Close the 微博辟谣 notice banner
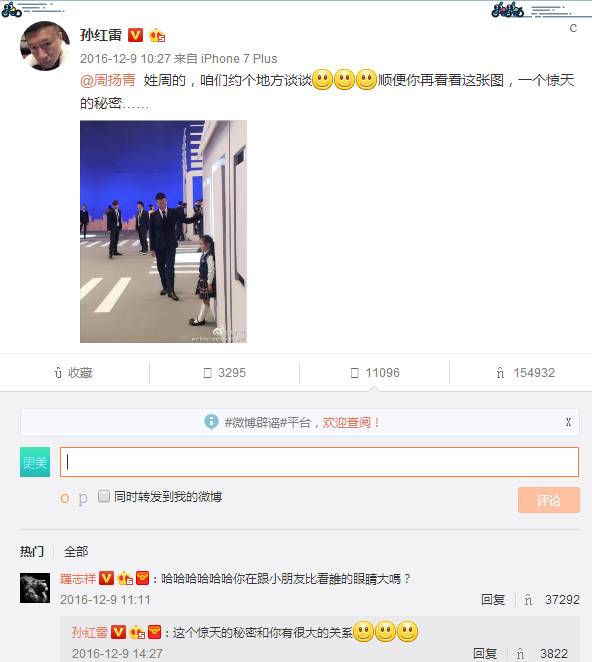The width and height of the screenshot is (592, 662). (568, 422)
